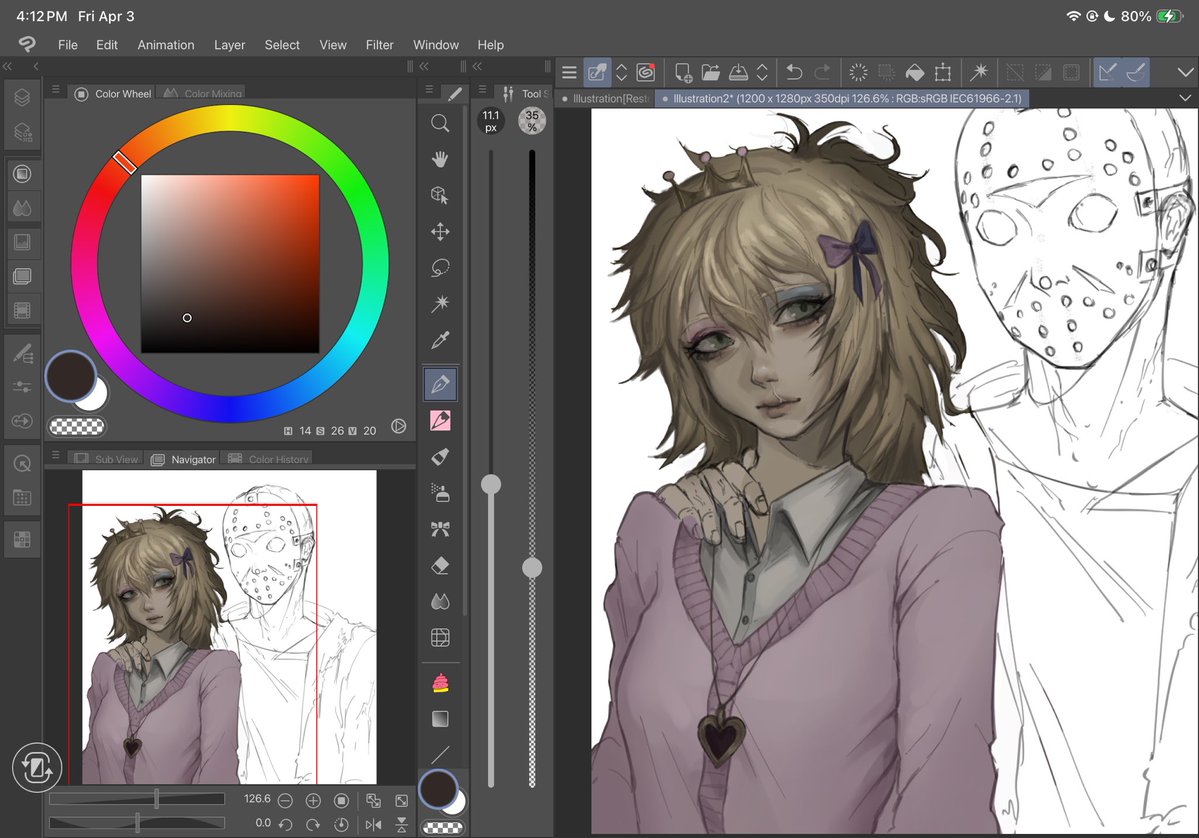The width and height of the screenshot is (1199, 838).
Task: Select the Decoration ribbon tool
Action: point(440,529)
